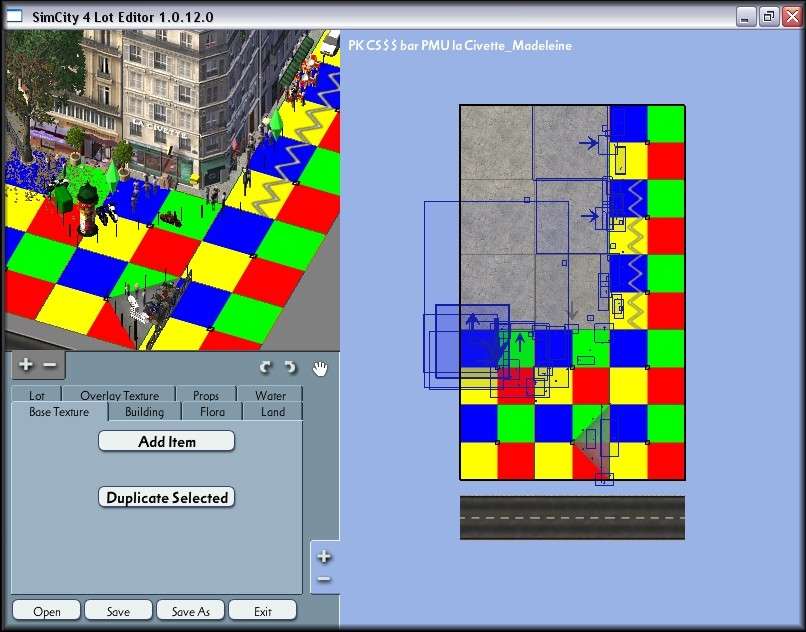Open the Lot tab
The height and width of the screenshot is (632, 806).
pos(36,394)
